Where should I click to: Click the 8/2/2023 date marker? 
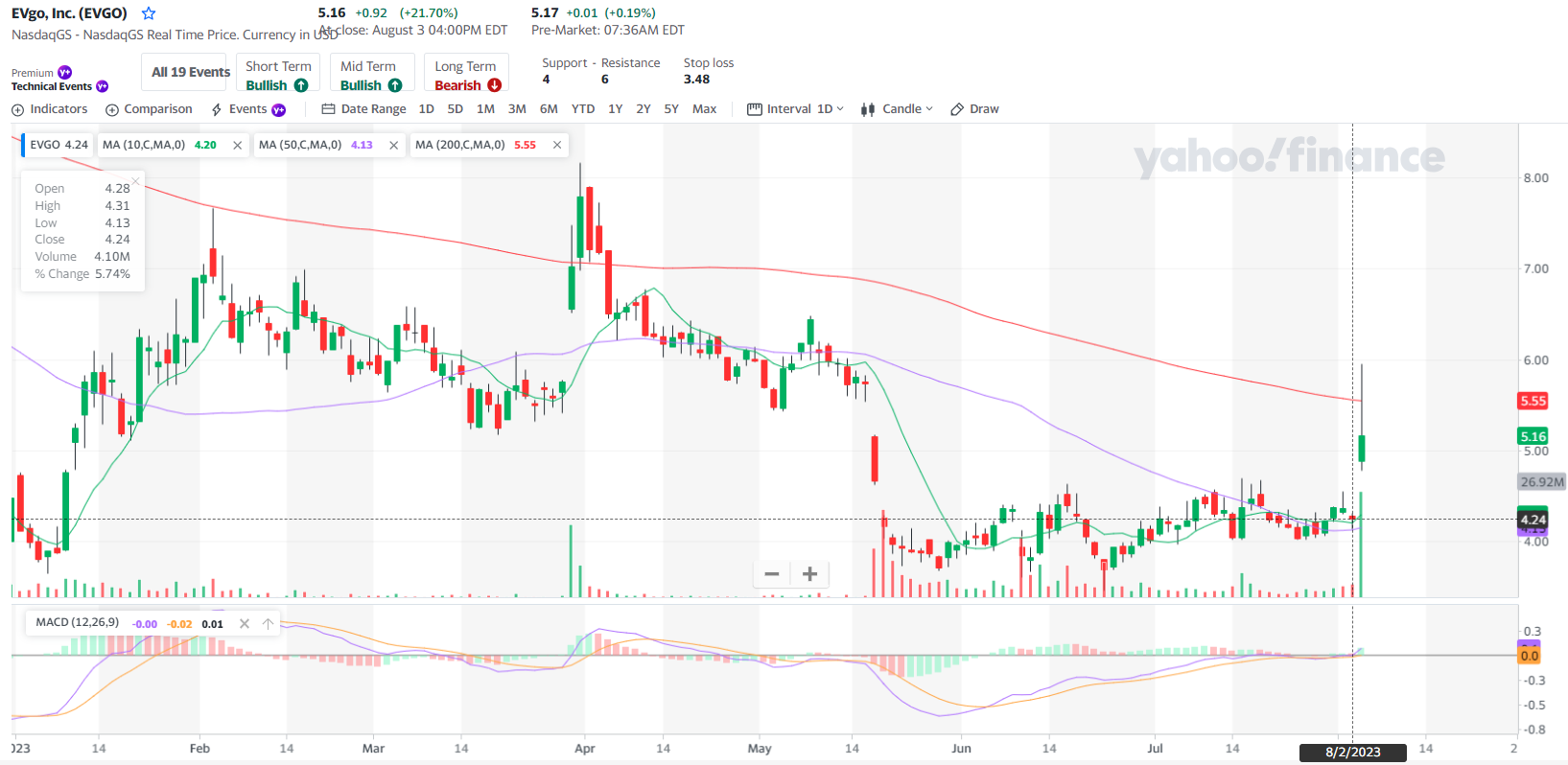tap(1353, 753)
